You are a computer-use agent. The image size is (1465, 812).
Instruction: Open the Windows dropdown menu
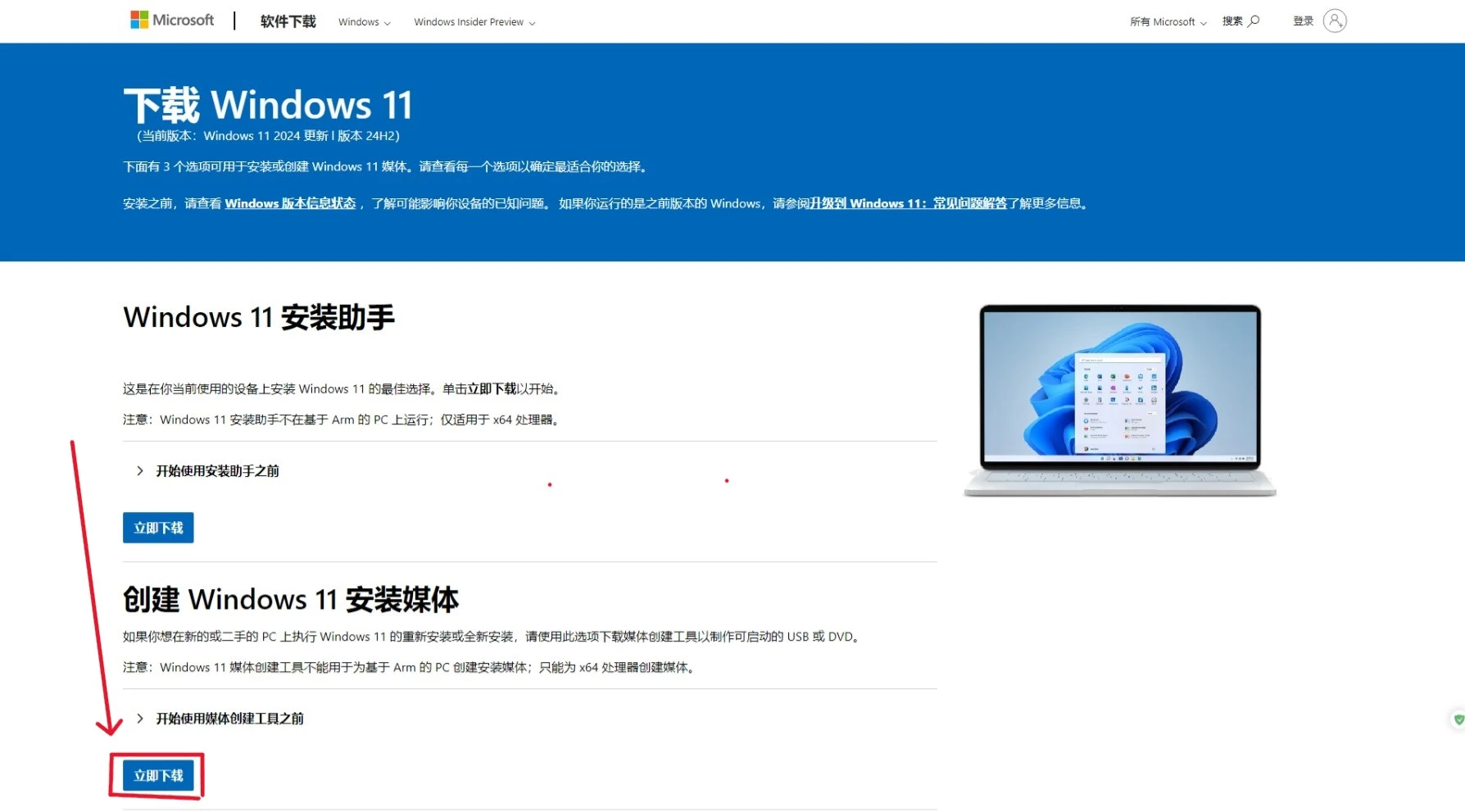pos(364,22)
